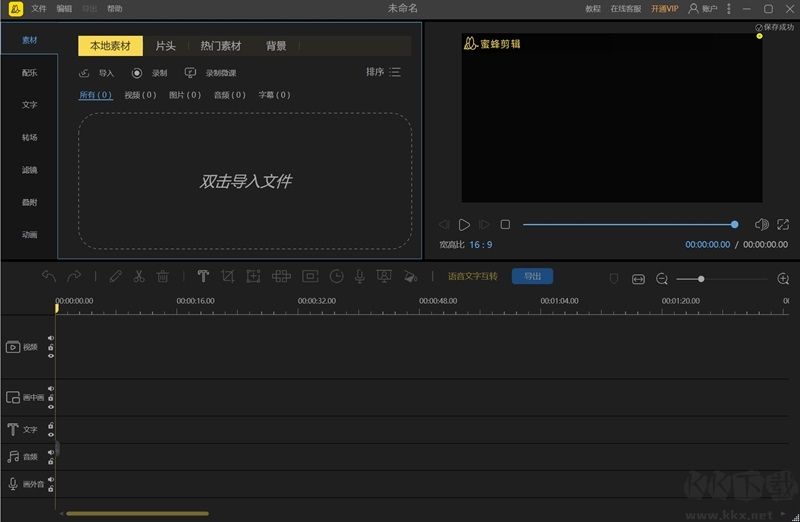800x522 pixels.
Task: Open the 文件 menu
Action: point(39,8)
